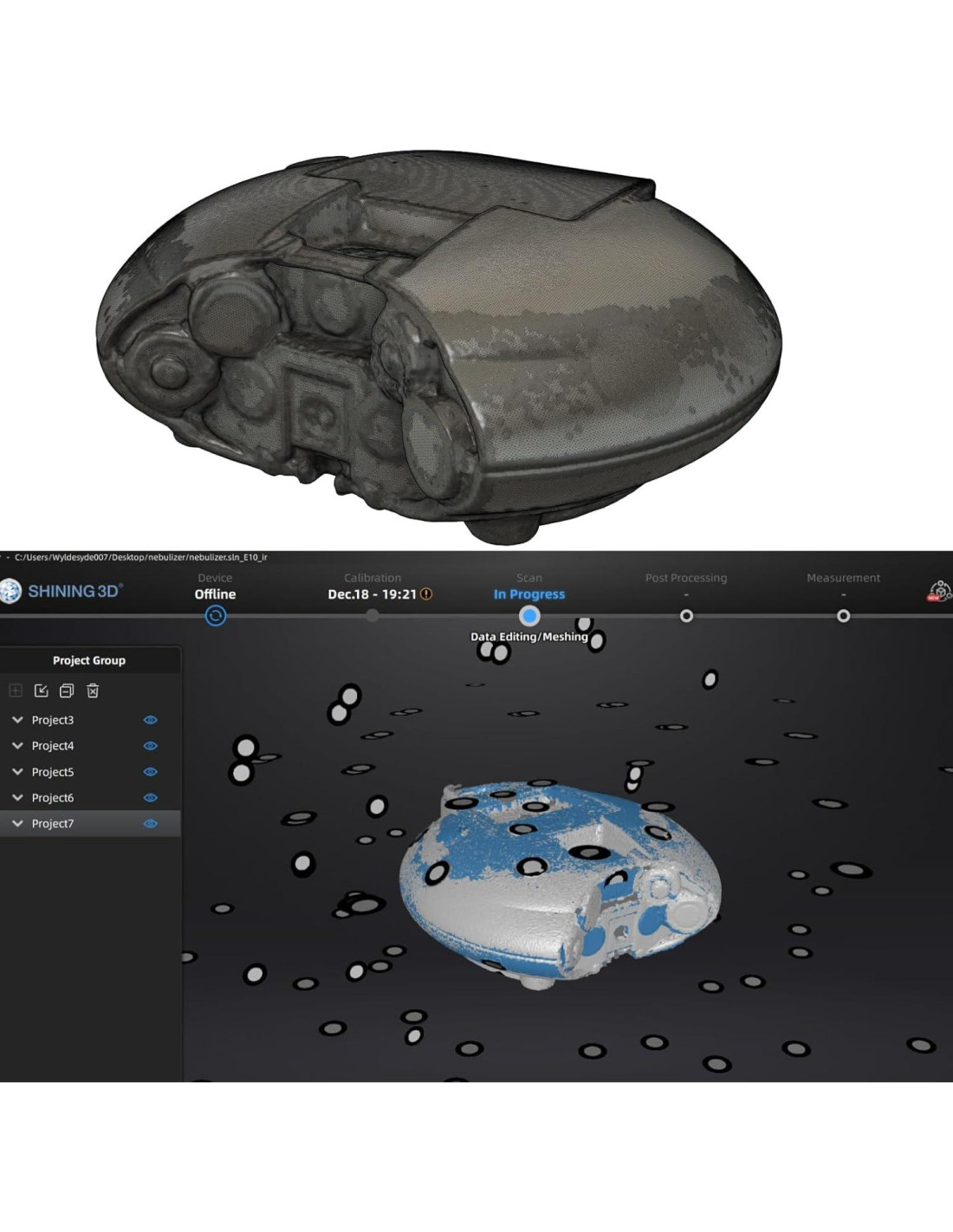Expand the Project6 tree arrow
Image resolution: width=953 pixels, height=1232 pixels.
coord(17,798)
